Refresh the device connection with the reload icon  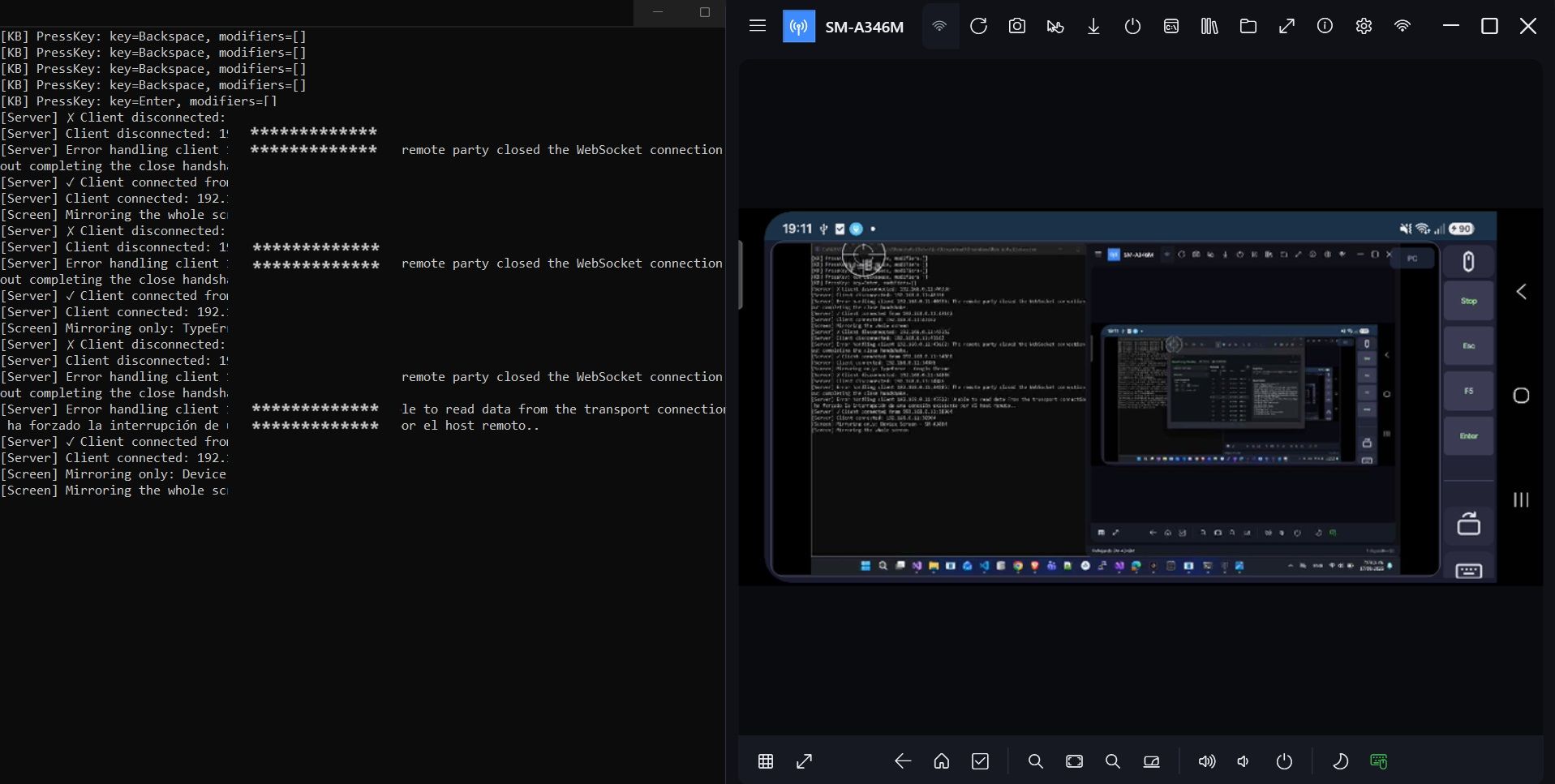click(978, 26)
